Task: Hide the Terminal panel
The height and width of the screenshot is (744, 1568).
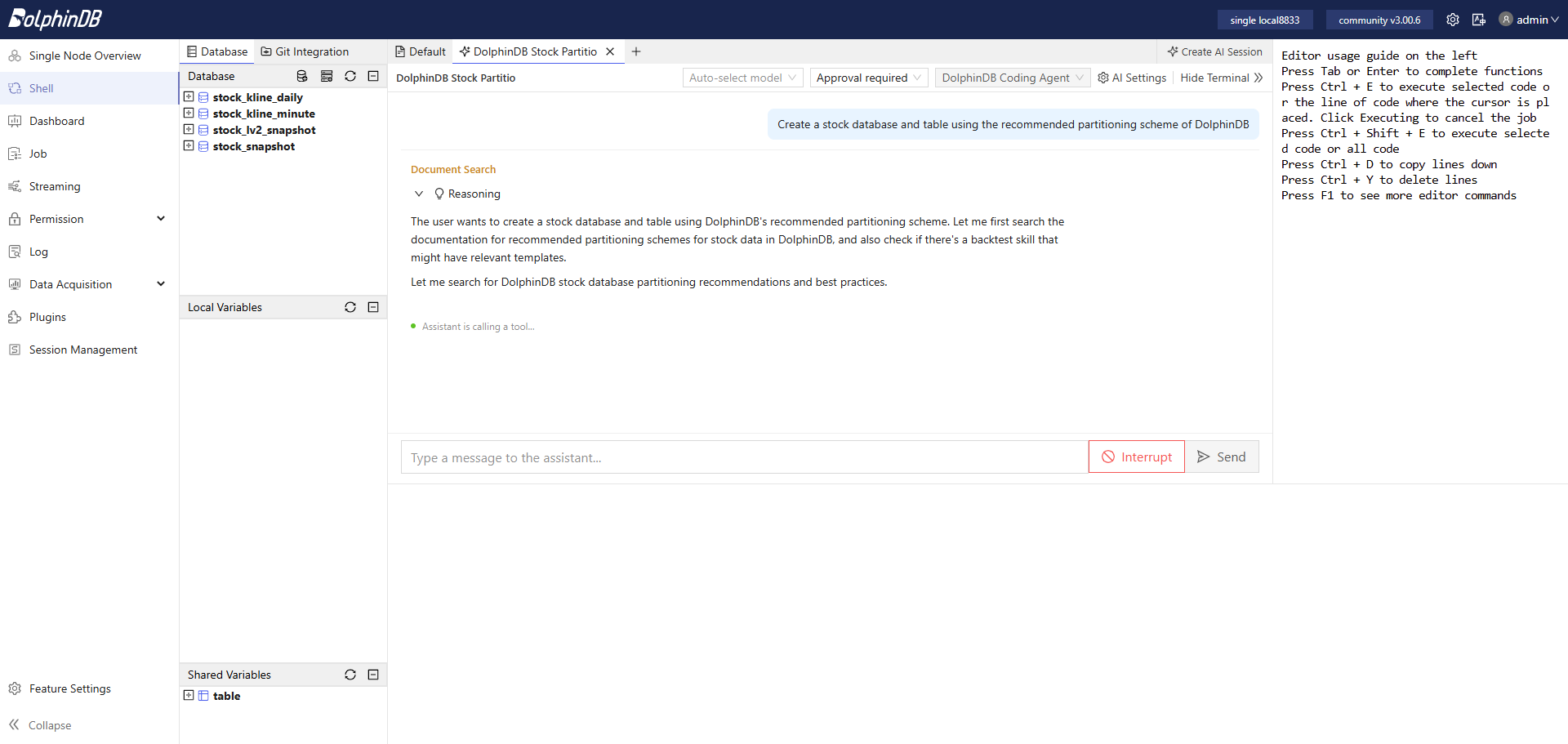Action: pyautogui.click(x=1222, y=78)
